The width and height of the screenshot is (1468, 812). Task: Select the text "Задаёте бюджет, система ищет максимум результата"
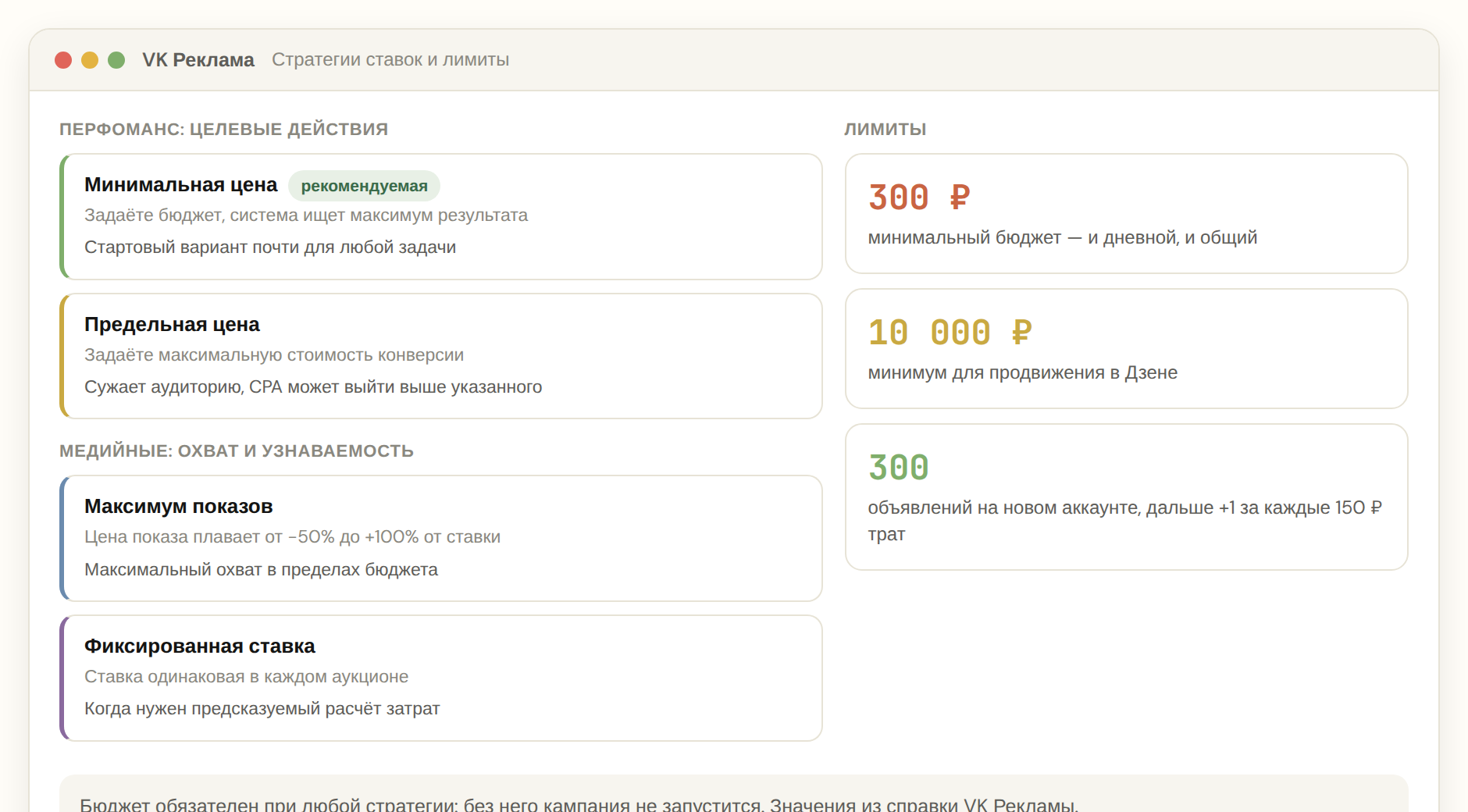[306, 215]
